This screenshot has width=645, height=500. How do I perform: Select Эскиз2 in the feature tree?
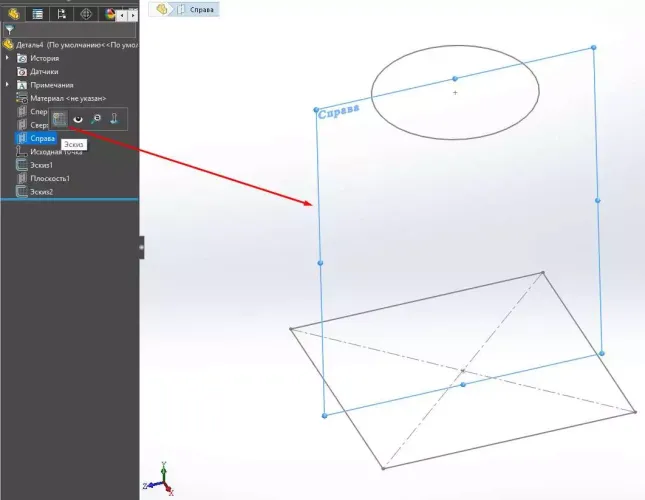[x=41, y=192]
